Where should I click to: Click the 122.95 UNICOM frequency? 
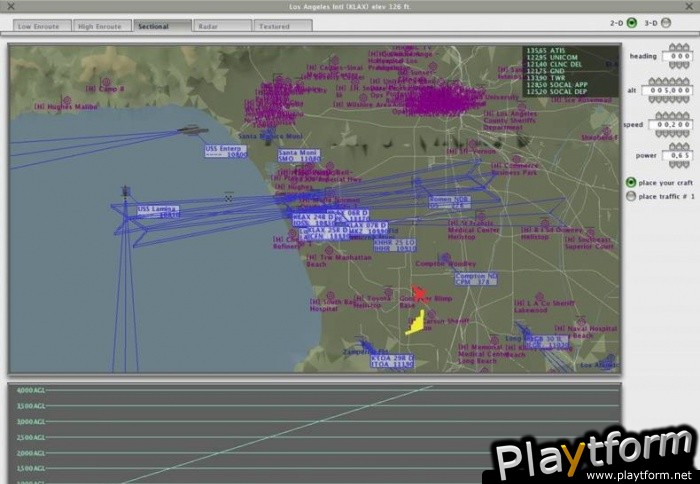(552, 57)
